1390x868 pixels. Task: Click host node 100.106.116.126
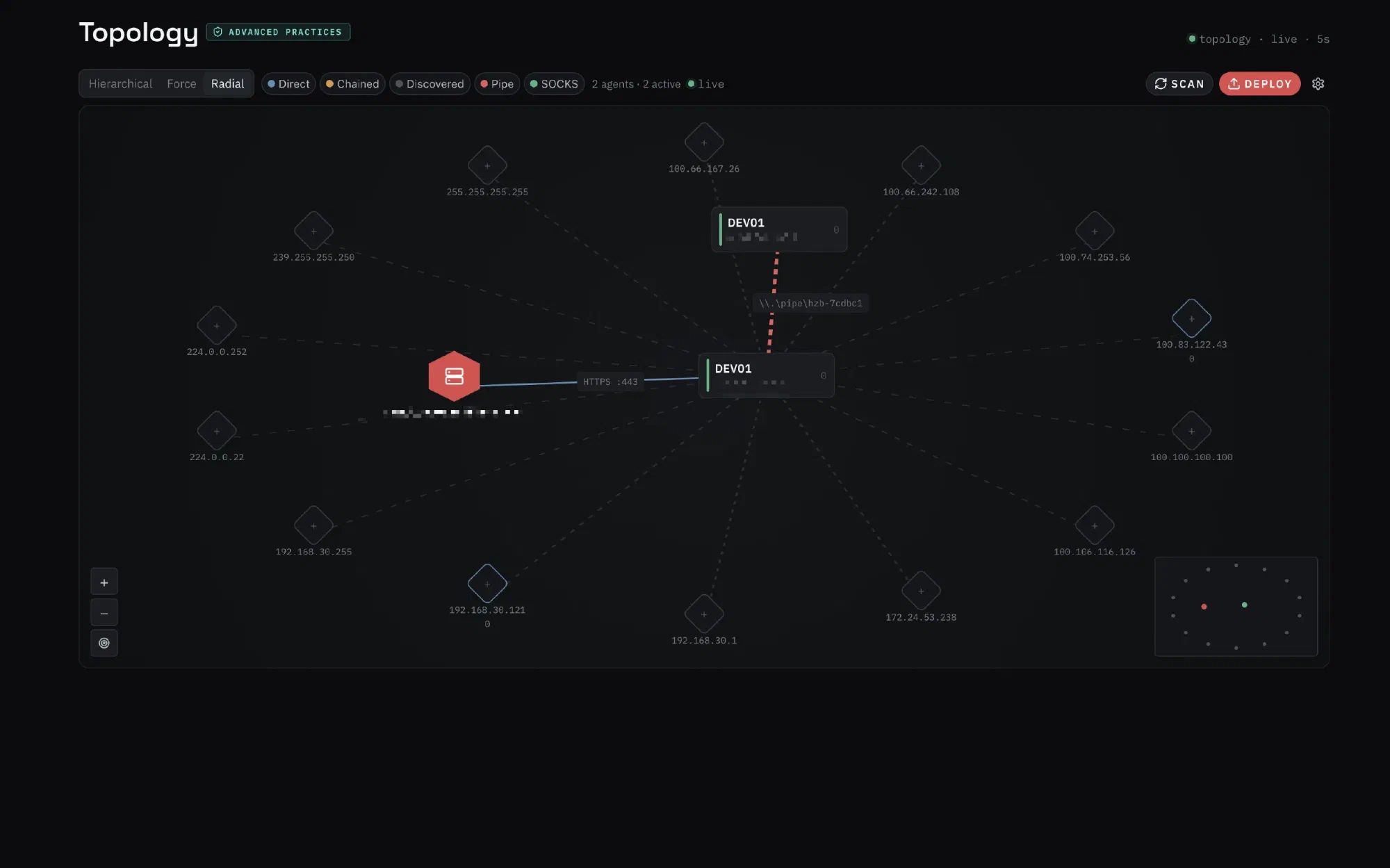pos(1095,525)
